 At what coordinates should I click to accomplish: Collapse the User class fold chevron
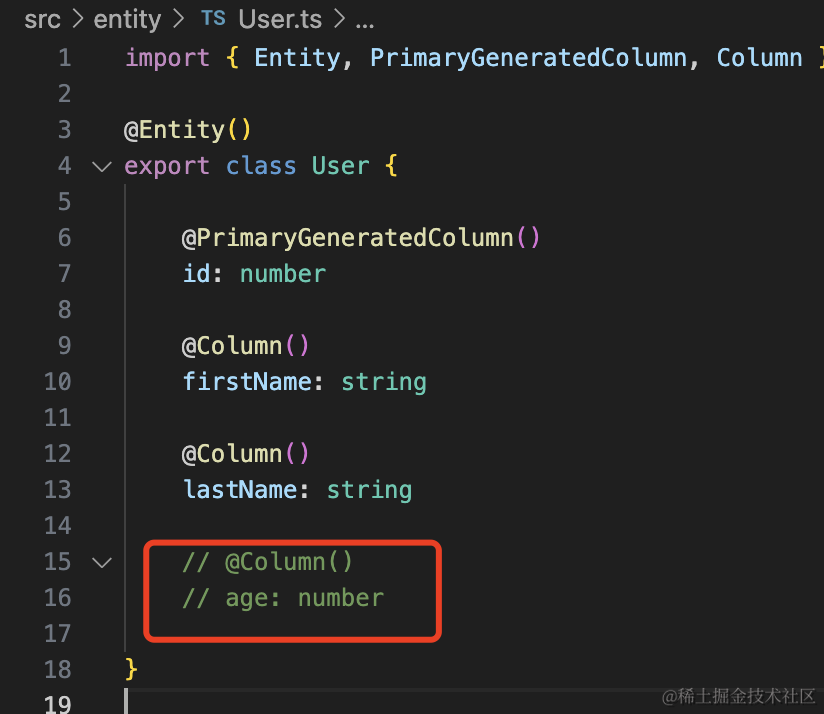pos(101,166)
